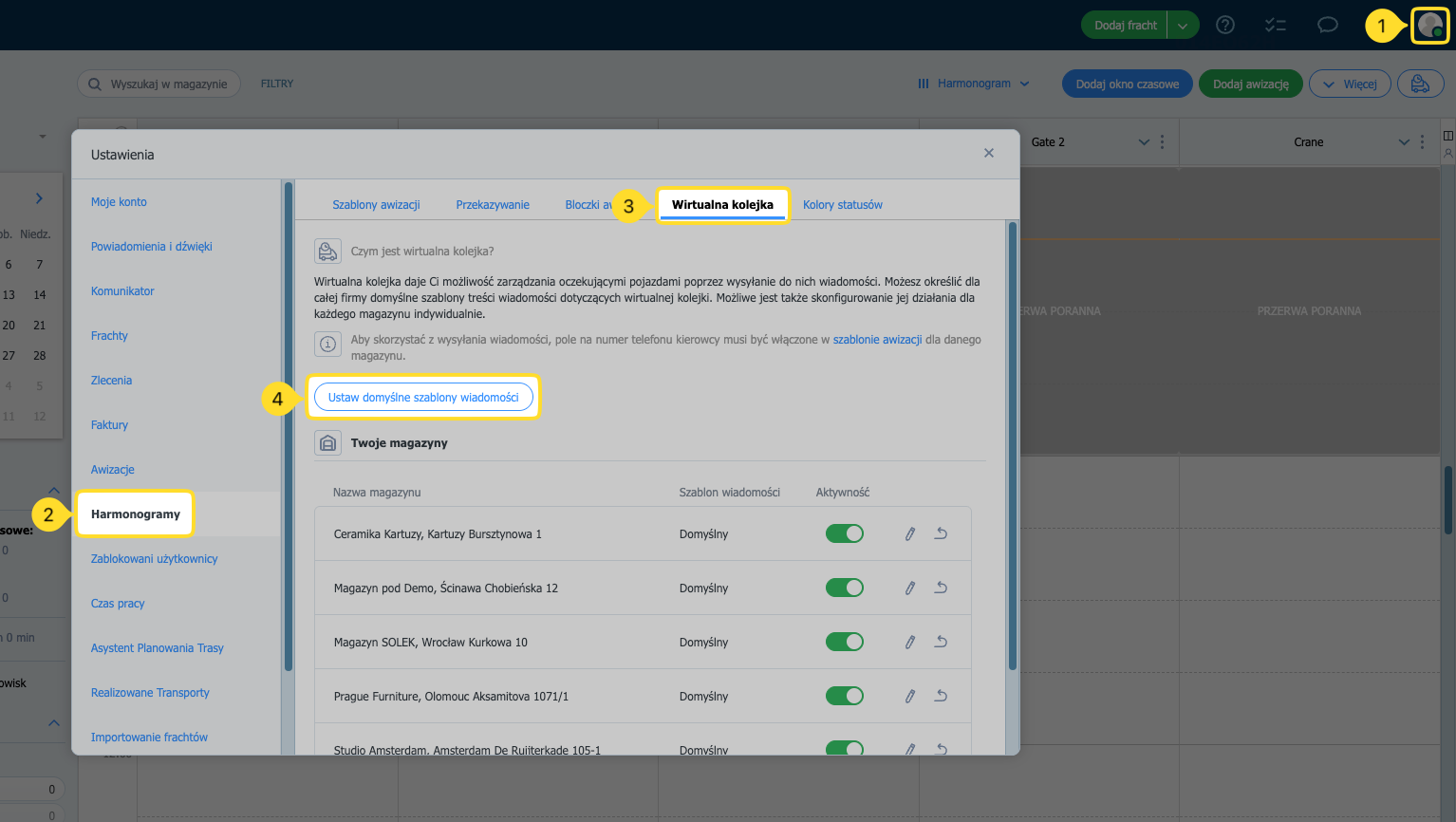Image resolution: width=1456 pixels, height=822 pixels.
Task: Select calendar day 21
Action: [x=40, y=326]
